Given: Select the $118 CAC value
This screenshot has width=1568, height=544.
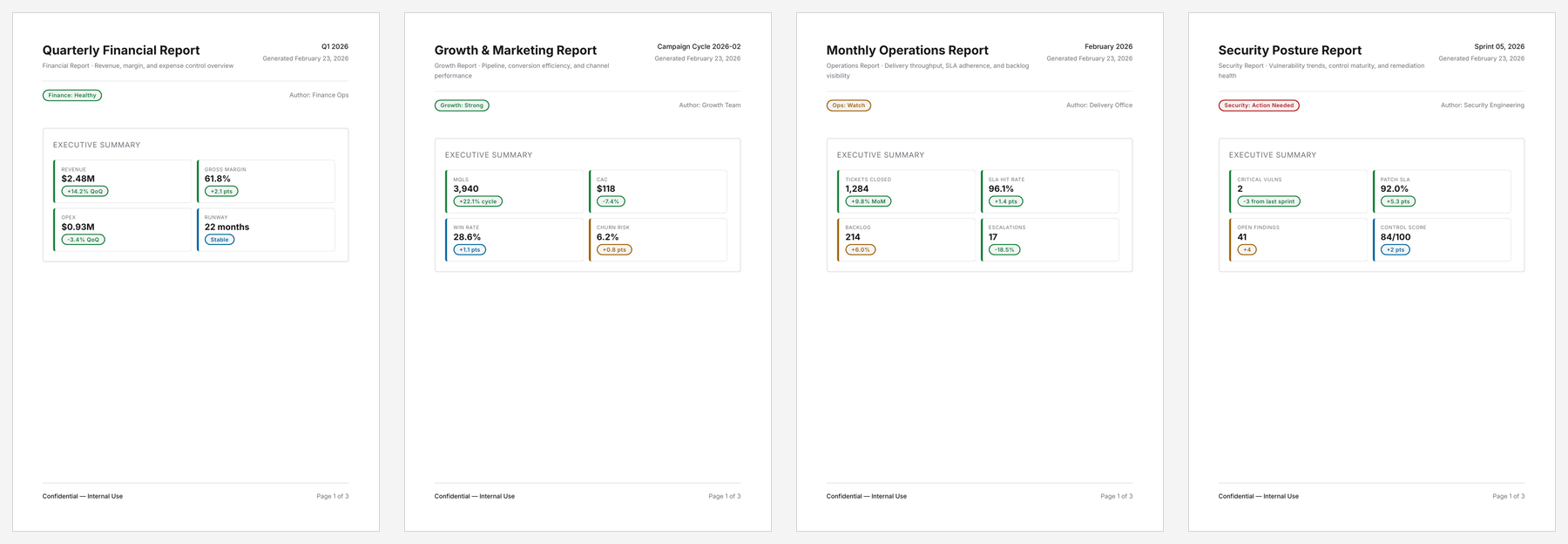Looking at the screenshot, I should tap(605, 188).
